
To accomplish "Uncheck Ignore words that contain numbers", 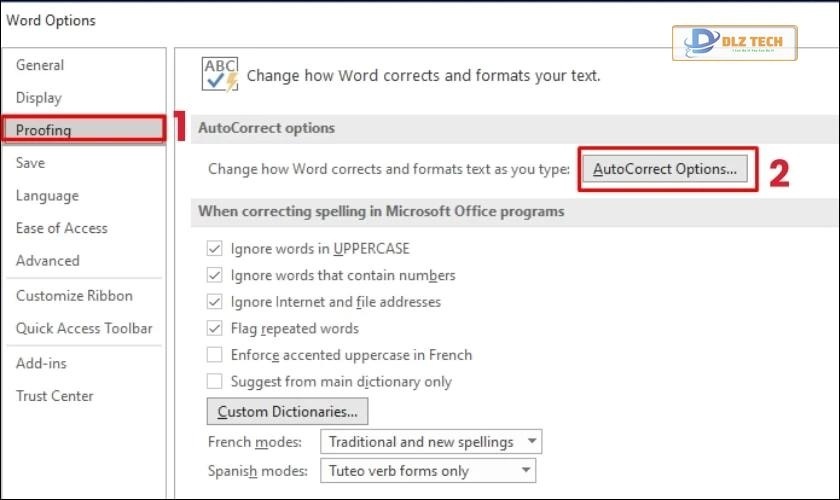I will tap(214, 275).
